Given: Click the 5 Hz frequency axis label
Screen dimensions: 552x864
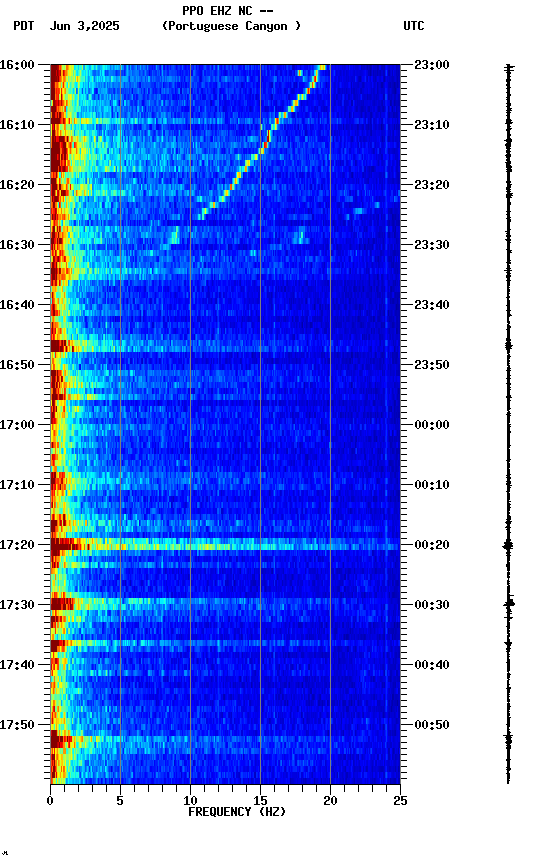Looking at the screenshot, I should pos(120,801).
